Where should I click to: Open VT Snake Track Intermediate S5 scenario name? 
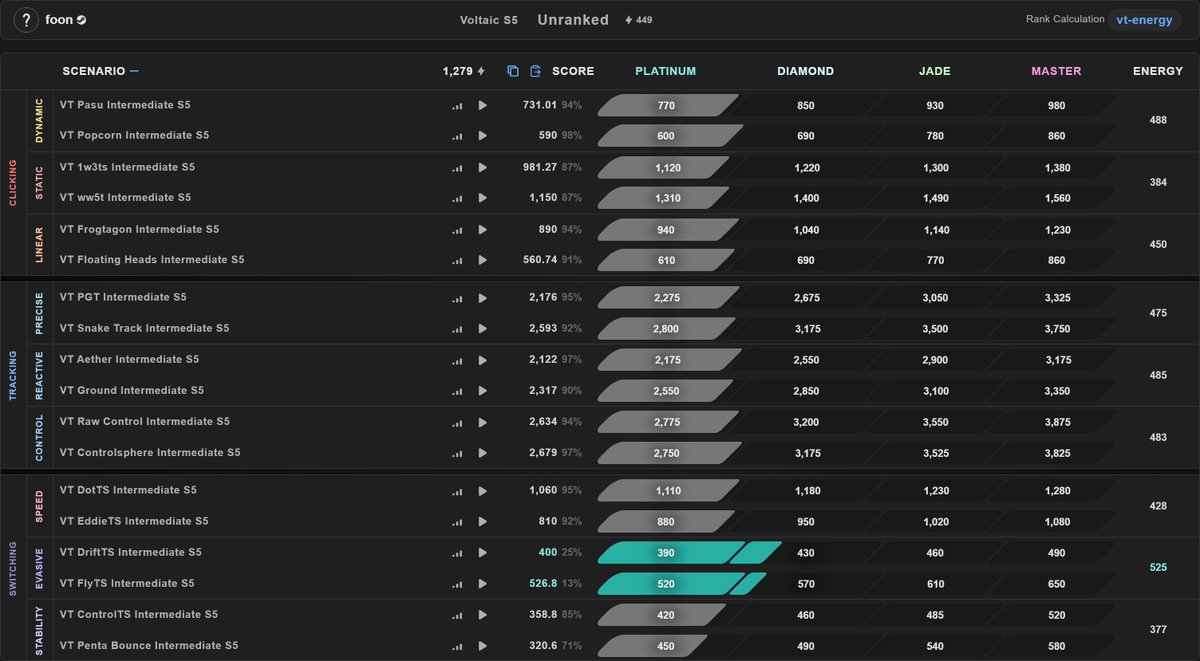click(144, 328)
